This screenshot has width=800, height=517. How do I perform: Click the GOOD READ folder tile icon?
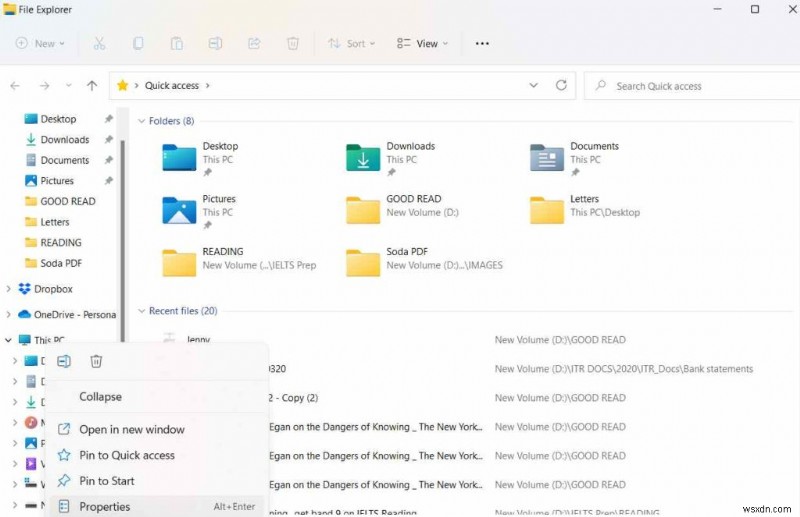coord(363,210)
